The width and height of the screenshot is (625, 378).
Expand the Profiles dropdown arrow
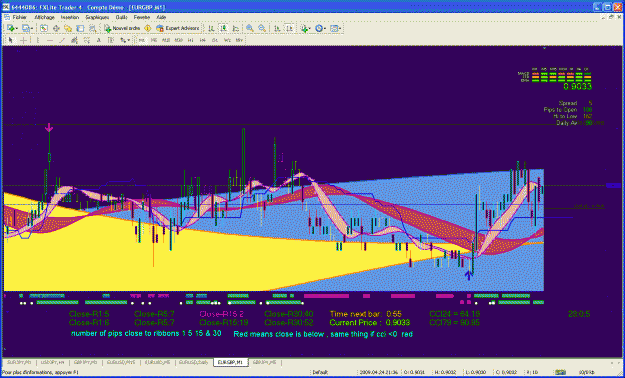pyautogui.click(x=32, y=28)
